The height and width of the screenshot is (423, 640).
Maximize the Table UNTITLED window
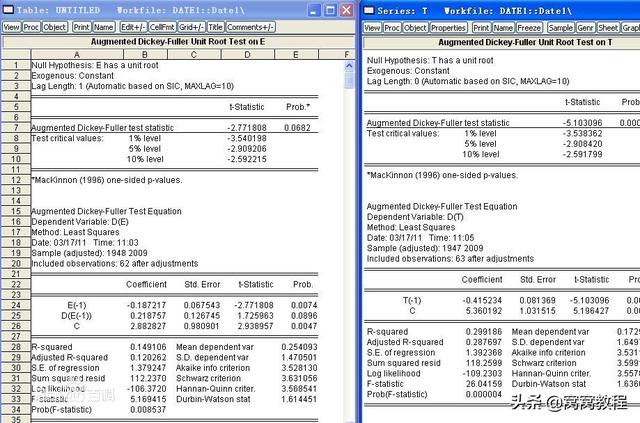coord(329,9)
